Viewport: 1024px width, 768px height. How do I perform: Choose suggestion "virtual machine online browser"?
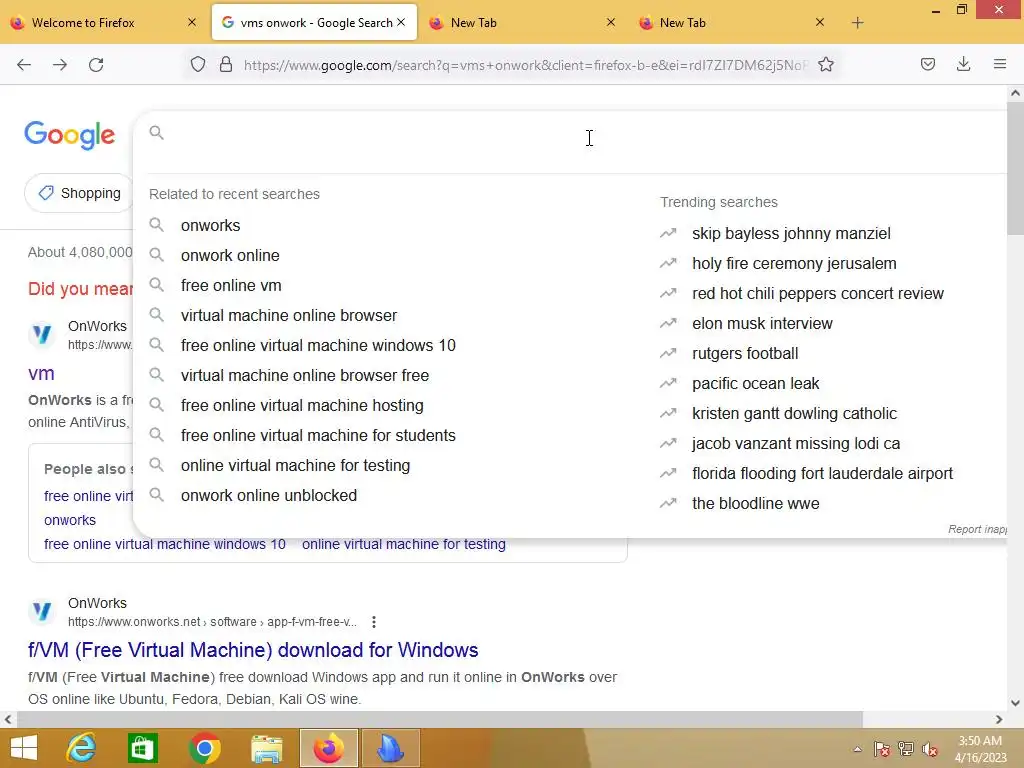point(289,315)
